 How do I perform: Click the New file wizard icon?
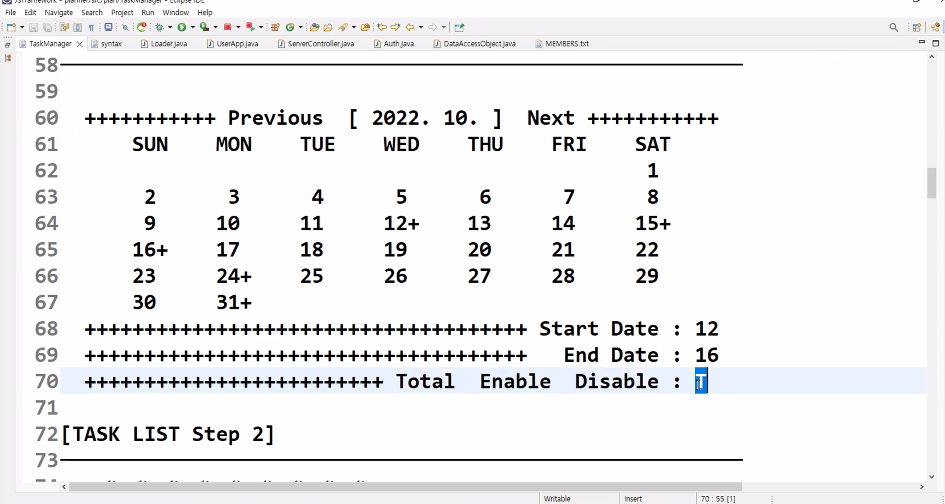pos(11,27)
